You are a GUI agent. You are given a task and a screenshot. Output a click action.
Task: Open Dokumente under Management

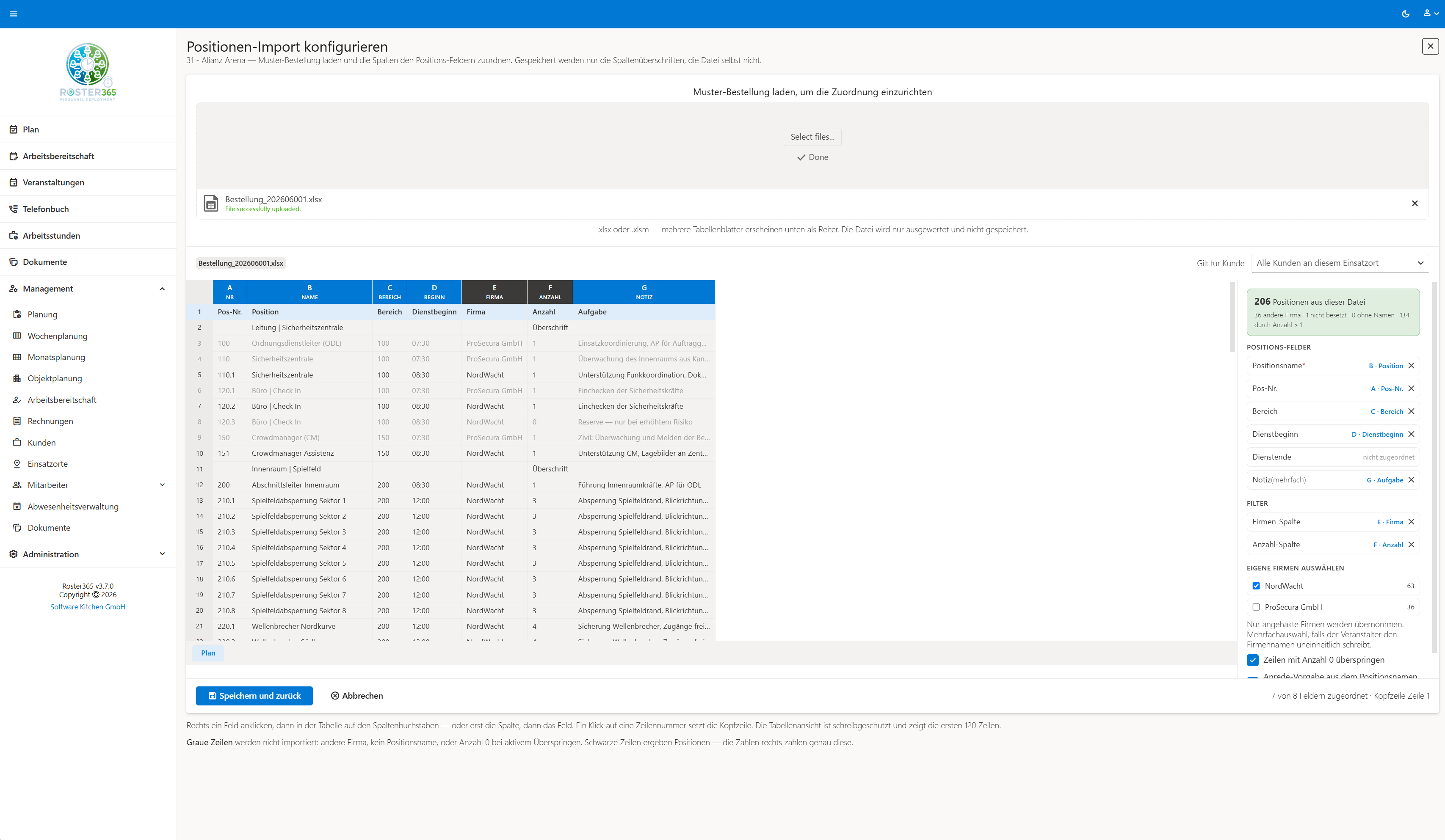point(88,528)
